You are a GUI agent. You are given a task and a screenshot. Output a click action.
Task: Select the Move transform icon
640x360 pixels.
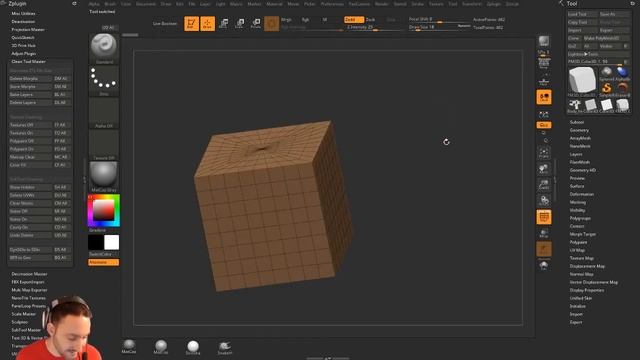[x=224, y=24]
